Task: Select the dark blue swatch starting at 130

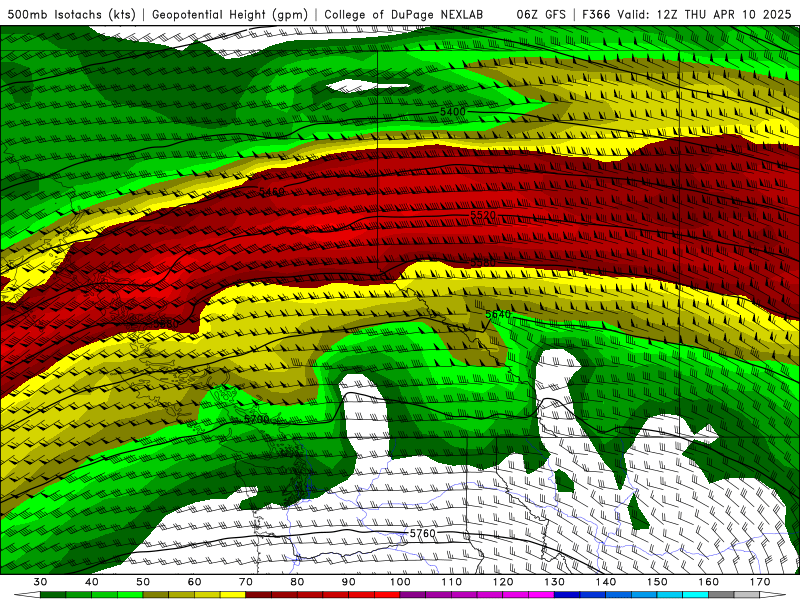Action: pyautogui.click(x=567, y=595)
